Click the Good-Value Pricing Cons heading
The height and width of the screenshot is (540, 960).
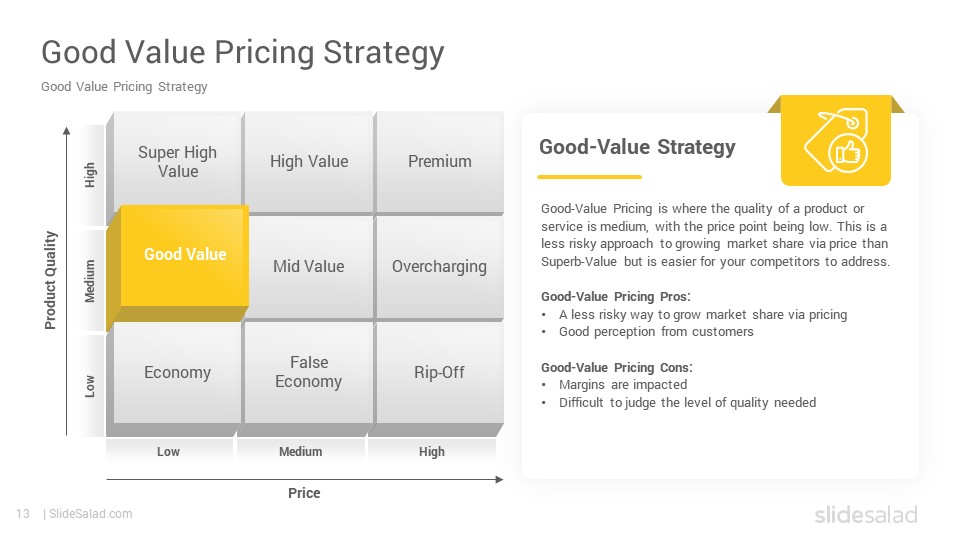617,367
